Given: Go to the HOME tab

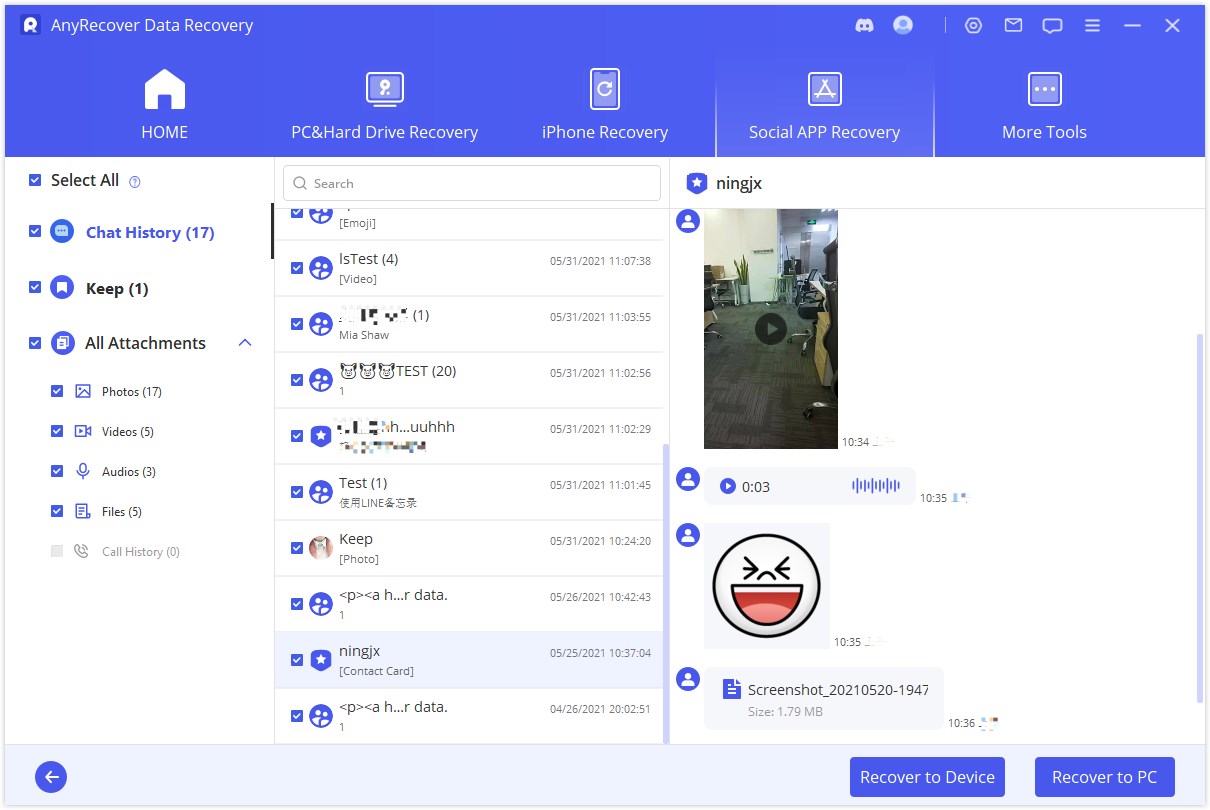Looking at the screenshot, I should [x=164, y=89].
